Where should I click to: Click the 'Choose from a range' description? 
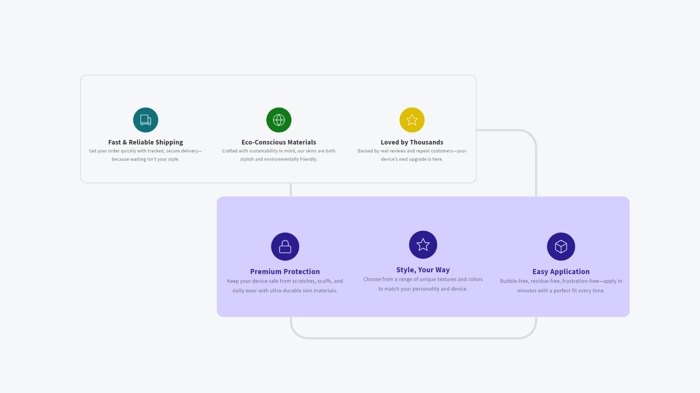coord(423,284)
